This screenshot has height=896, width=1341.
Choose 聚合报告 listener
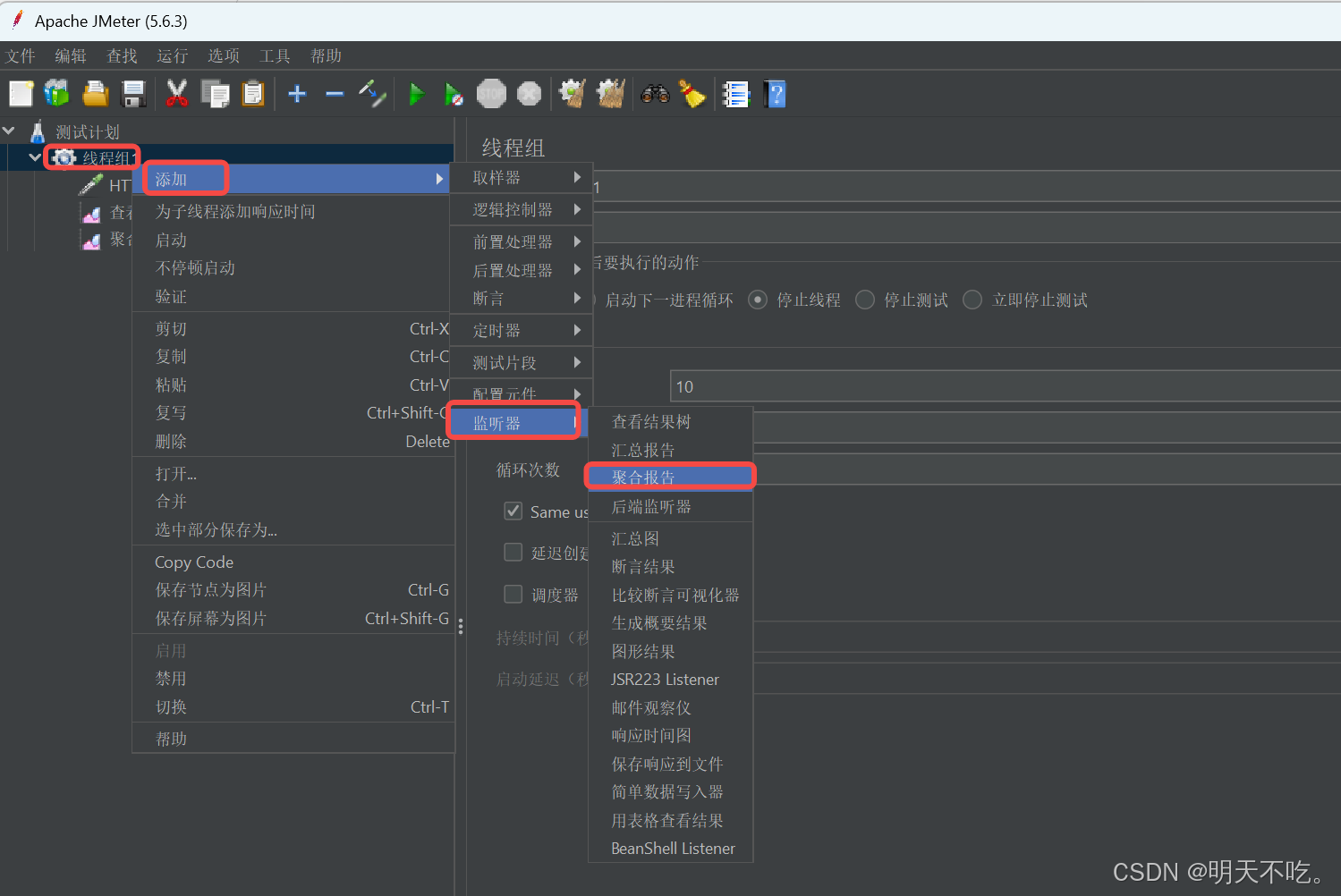click(670, 478)
